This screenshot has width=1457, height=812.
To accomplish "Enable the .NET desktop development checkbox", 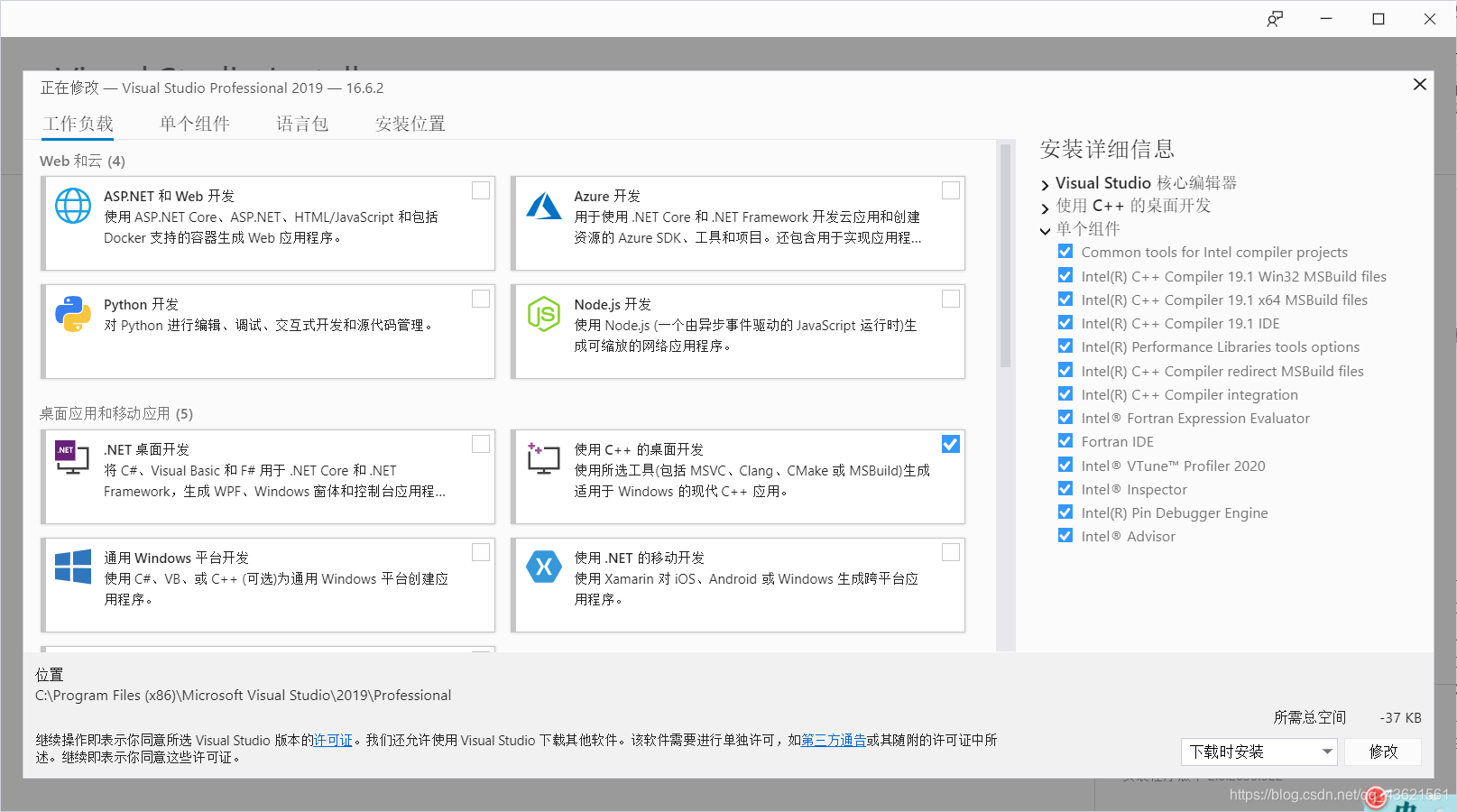I will [481, 444].
